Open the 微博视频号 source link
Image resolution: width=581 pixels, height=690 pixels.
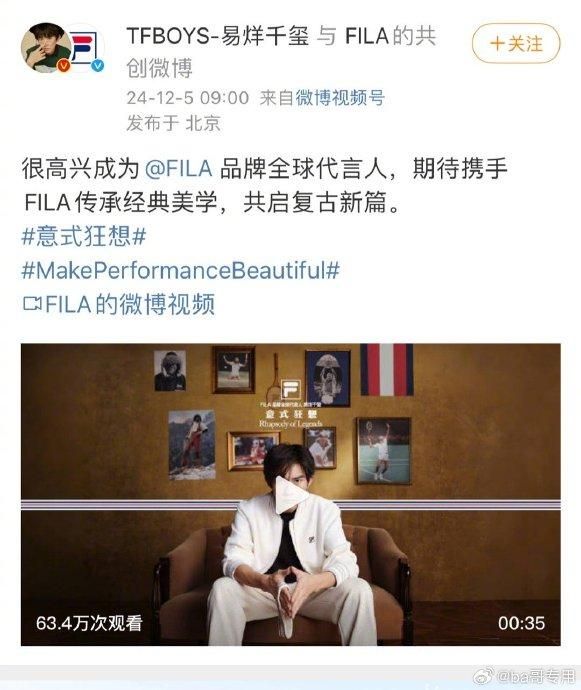(x=340, y=97)
